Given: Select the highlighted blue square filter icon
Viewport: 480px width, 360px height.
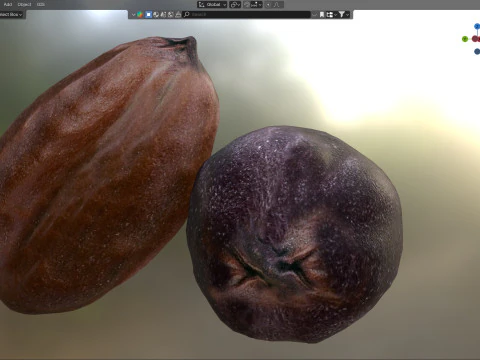Looking at the screenshot, I should point(148,15).
